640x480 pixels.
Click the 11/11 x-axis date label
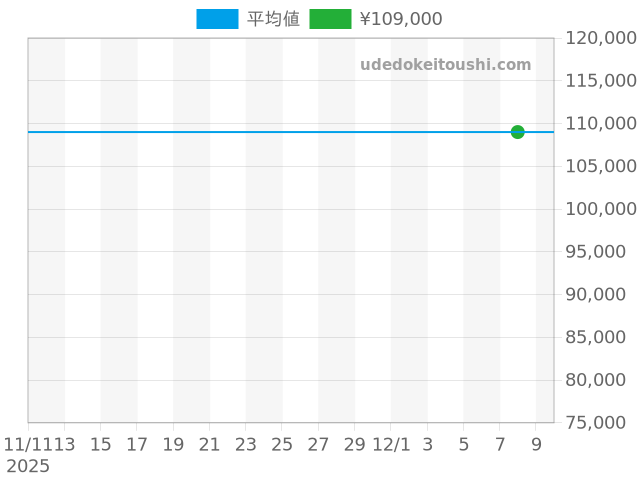[x=27, y=444]
